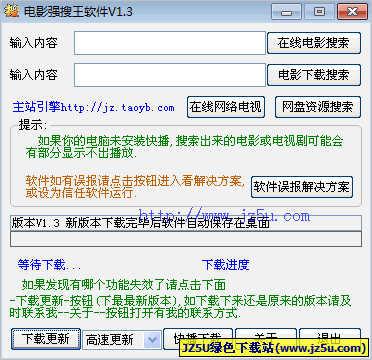Open the 主站引擎 http://jz.taoyb.com link

pos(93,107)
